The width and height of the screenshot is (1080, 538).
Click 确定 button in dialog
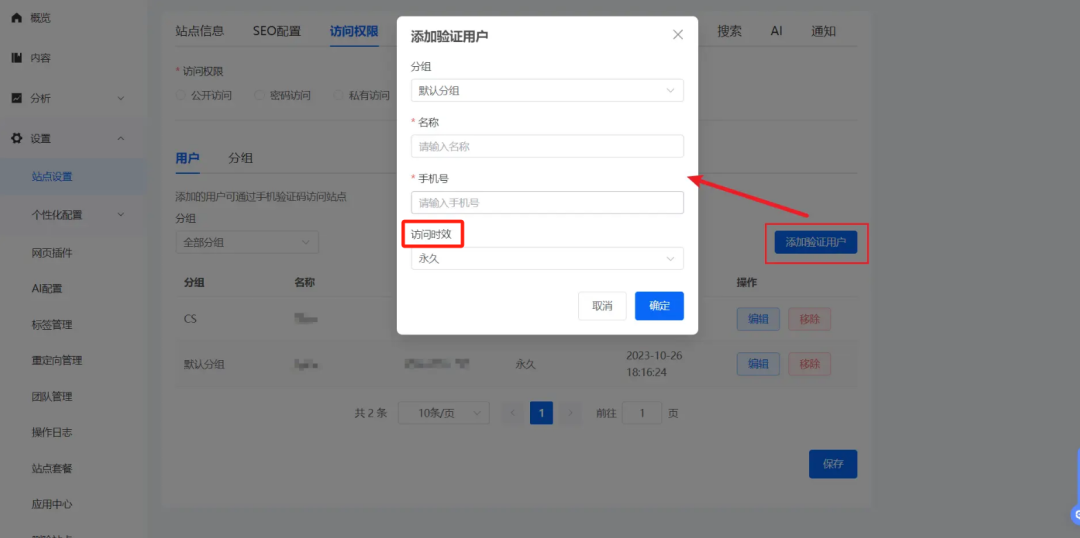(x=659, y=306)
